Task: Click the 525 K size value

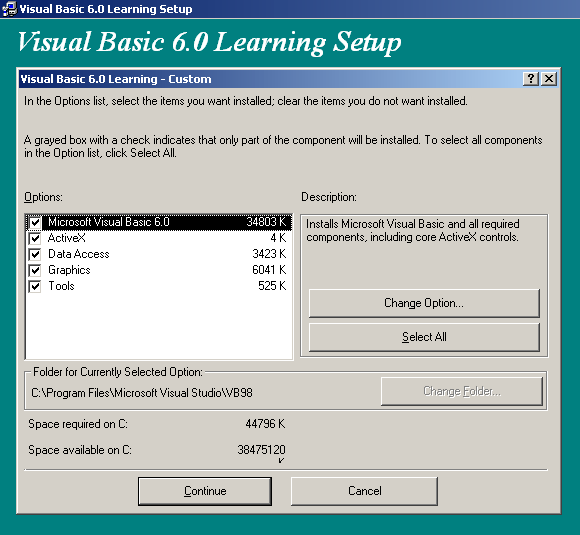Action: (x=272, y=286)
